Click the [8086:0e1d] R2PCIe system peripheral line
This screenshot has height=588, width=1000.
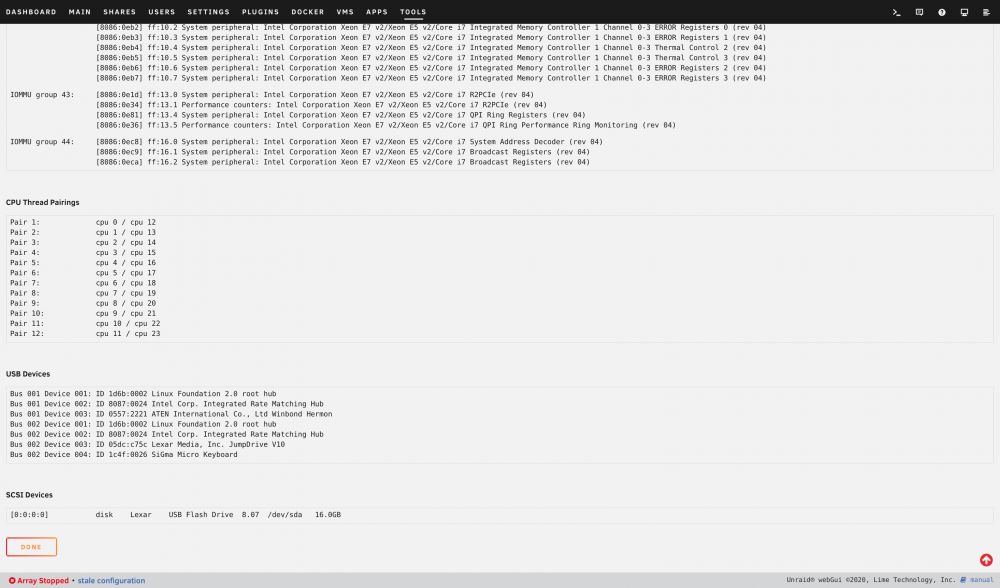point(315,94)
